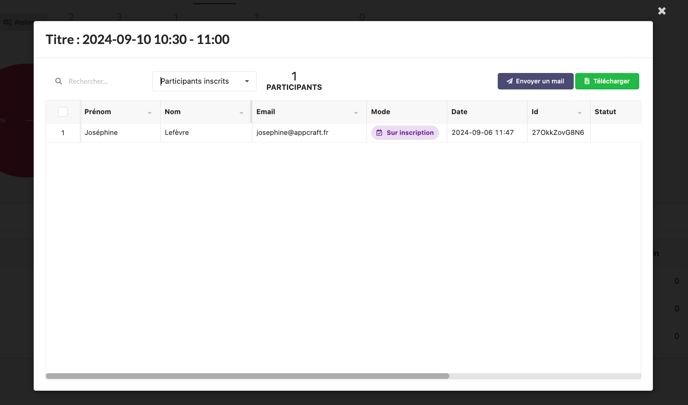Expand the Participants inscrits dropdown
The height and width of the screenshot is (405, 688).
click(x=246, y=81)
